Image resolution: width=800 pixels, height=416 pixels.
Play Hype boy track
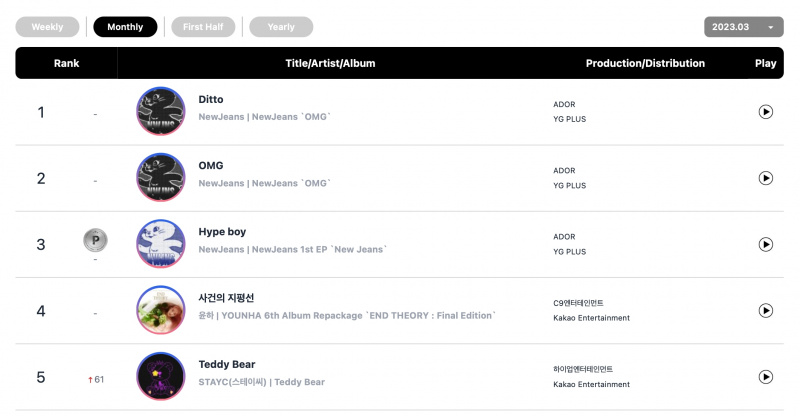765,244
